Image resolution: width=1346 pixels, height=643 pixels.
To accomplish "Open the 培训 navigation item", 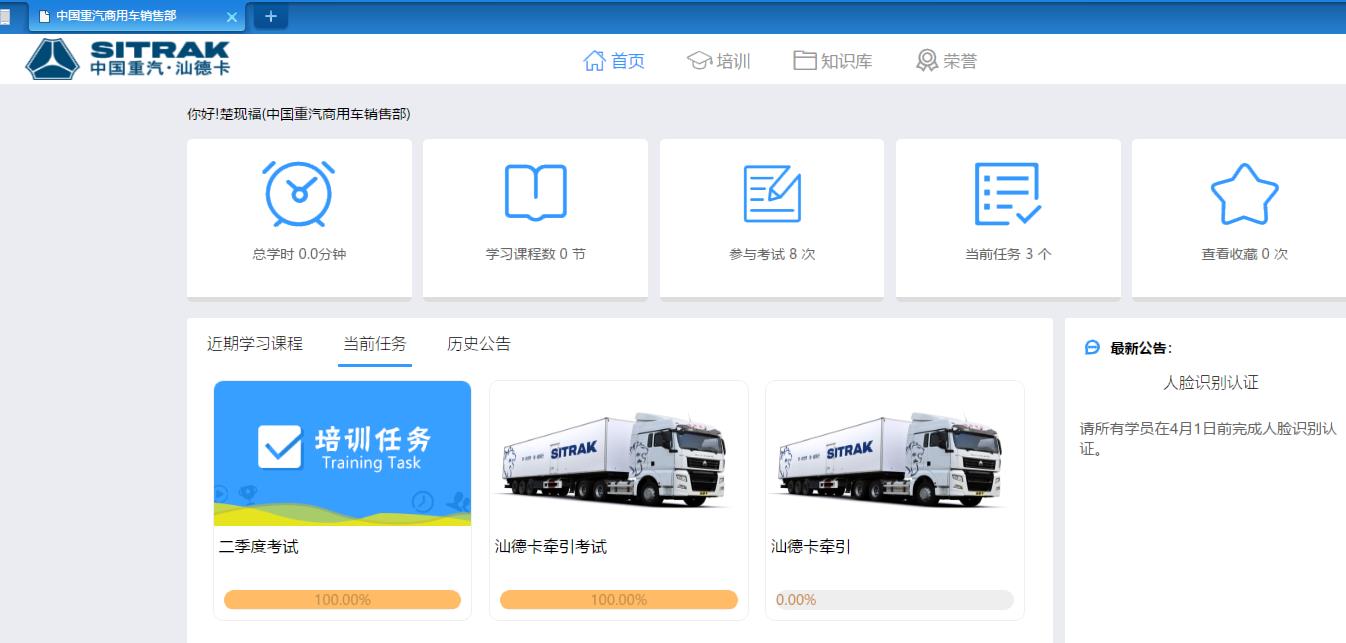I will pyautogui.click(x=733, y=61).
